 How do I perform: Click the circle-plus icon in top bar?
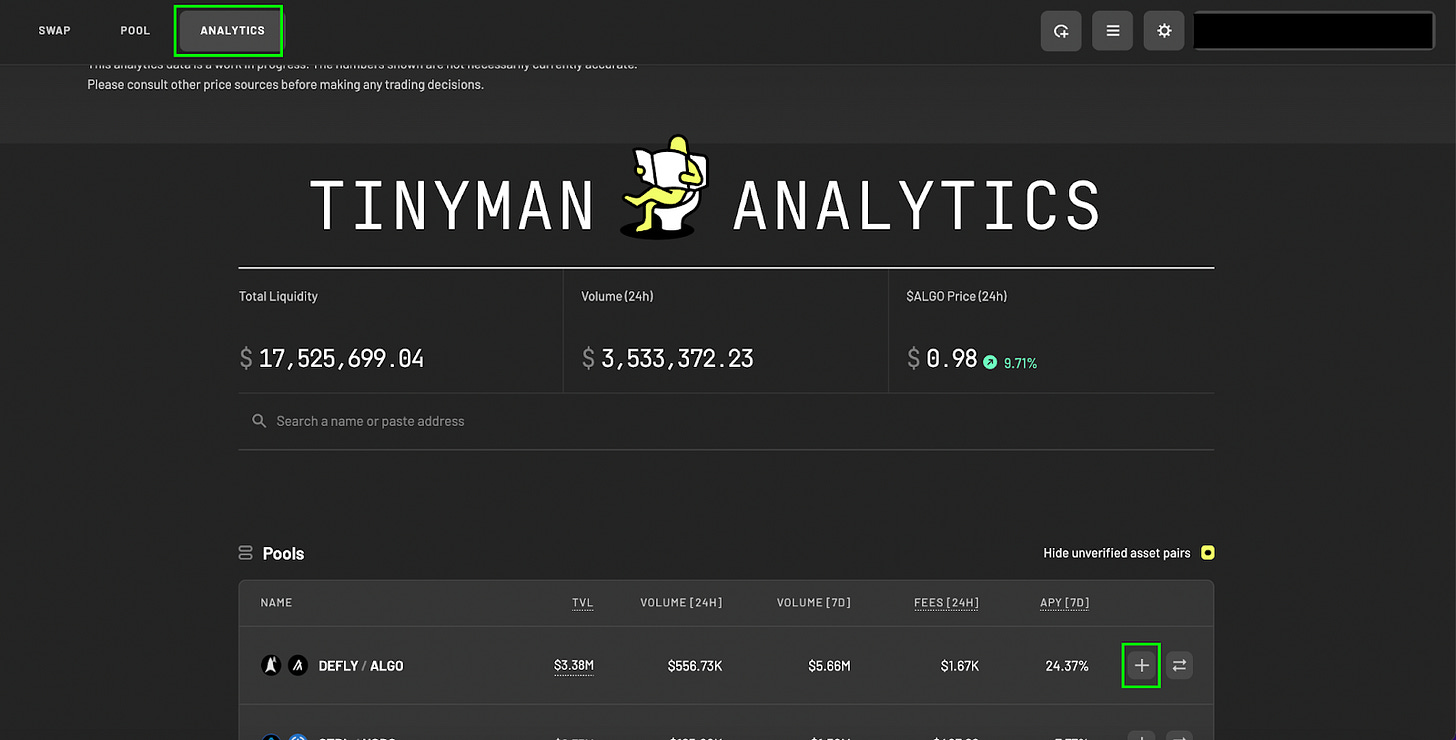coord(1061,31)
